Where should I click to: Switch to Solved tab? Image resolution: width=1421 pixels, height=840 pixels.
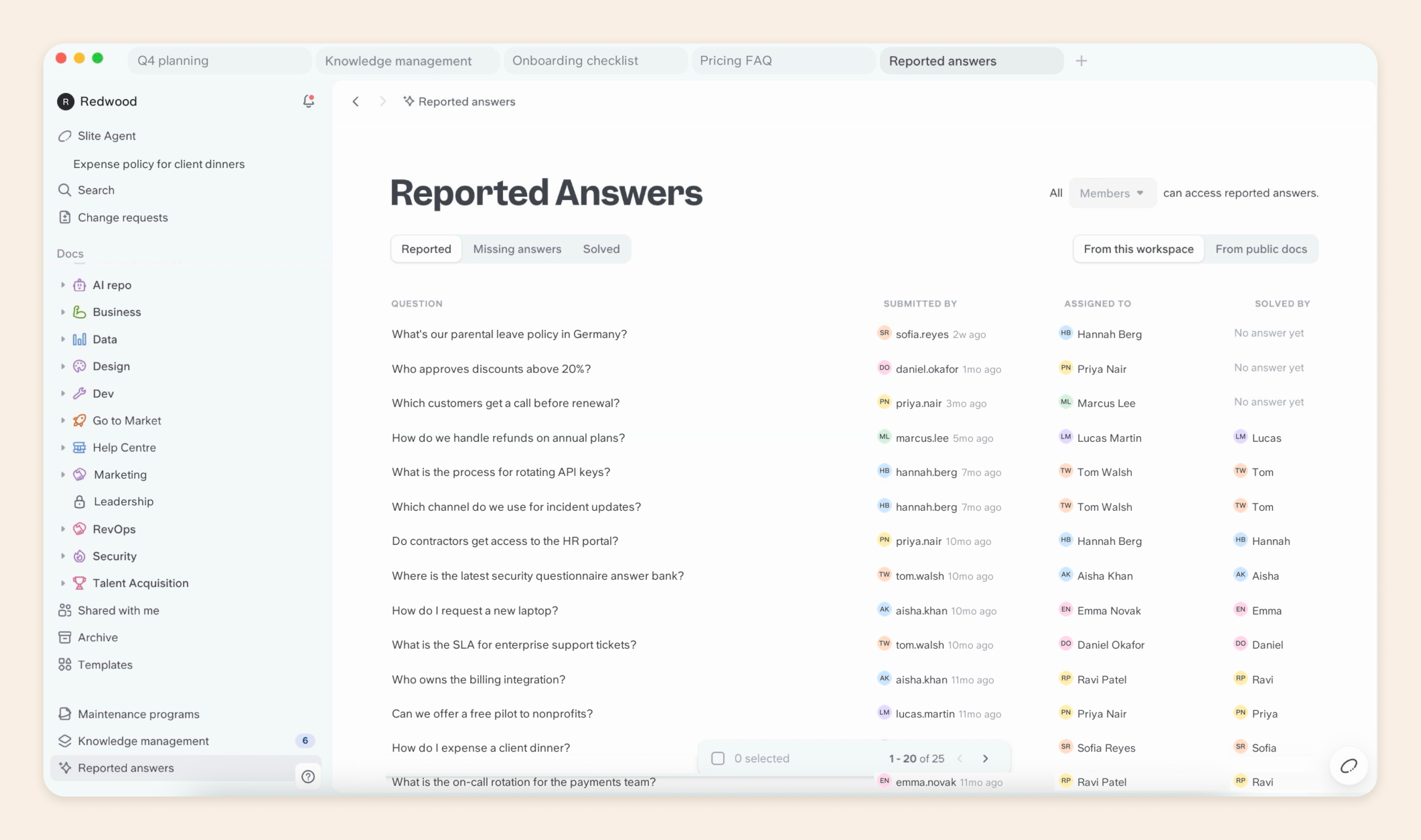click(601, 249)
